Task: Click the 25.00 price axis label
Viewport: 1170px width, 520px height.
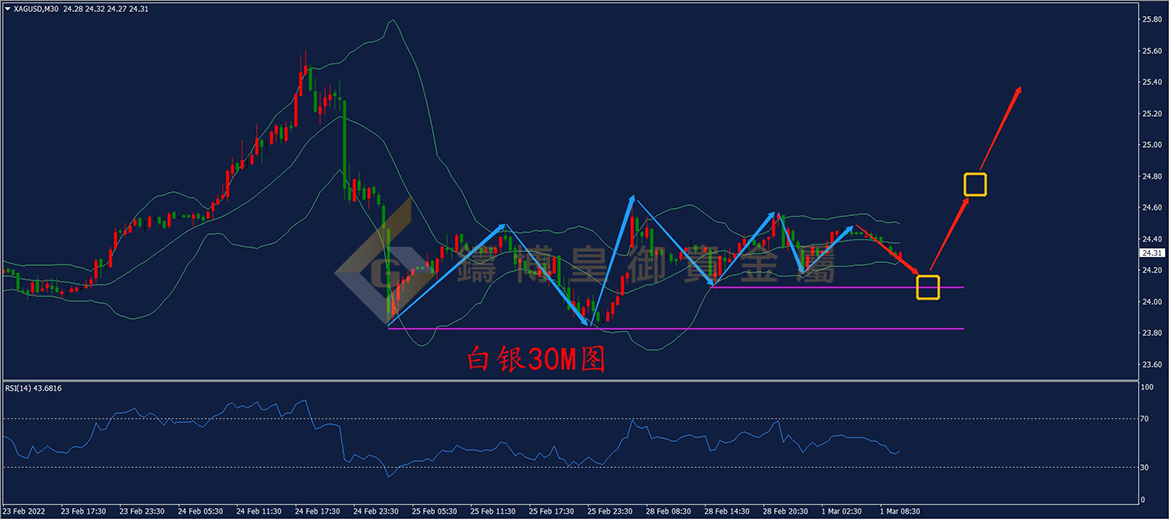Action: (1150, 145)
